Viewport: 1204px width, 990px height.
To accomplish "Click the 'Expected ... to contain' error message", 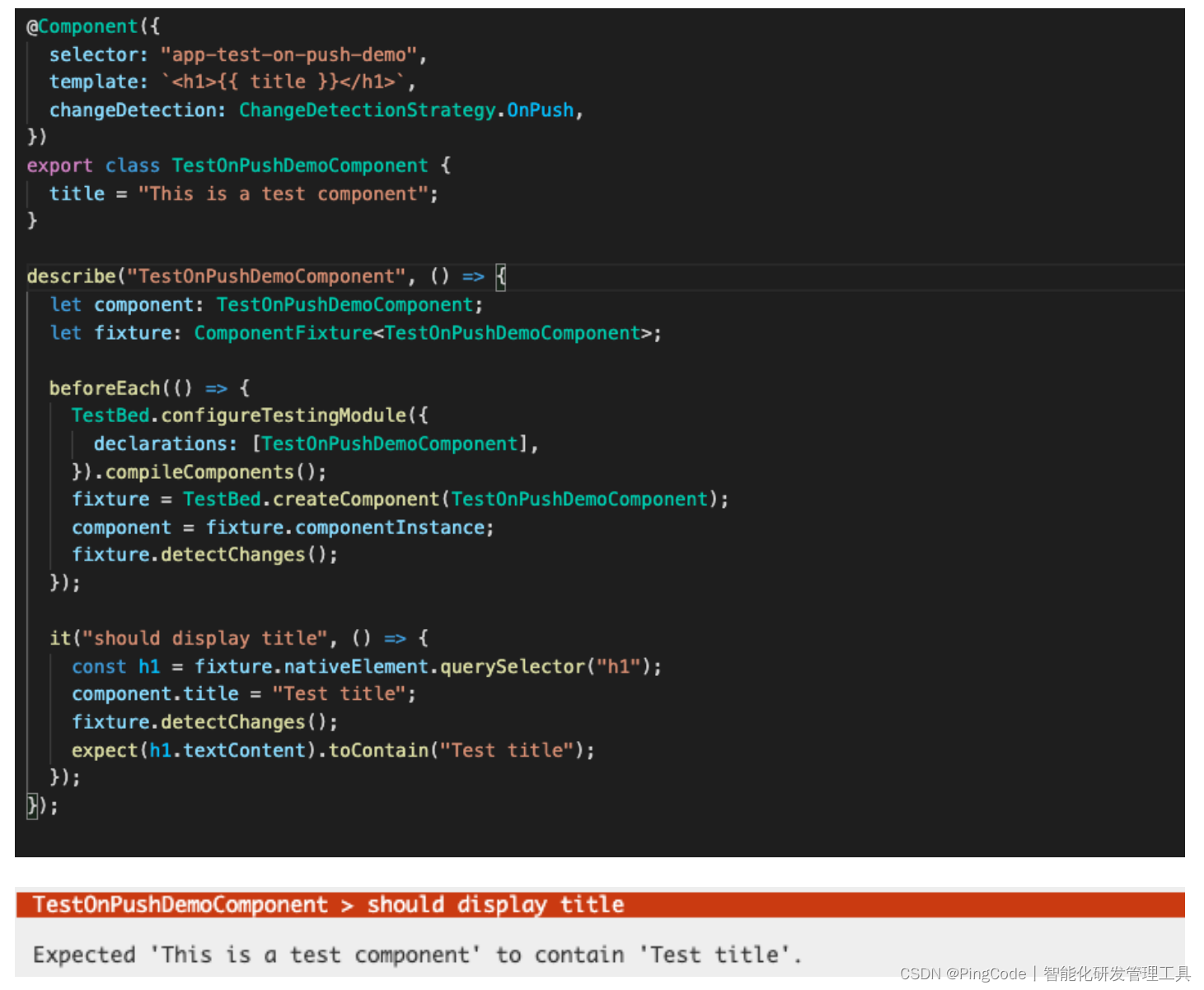I will (417, 955).
